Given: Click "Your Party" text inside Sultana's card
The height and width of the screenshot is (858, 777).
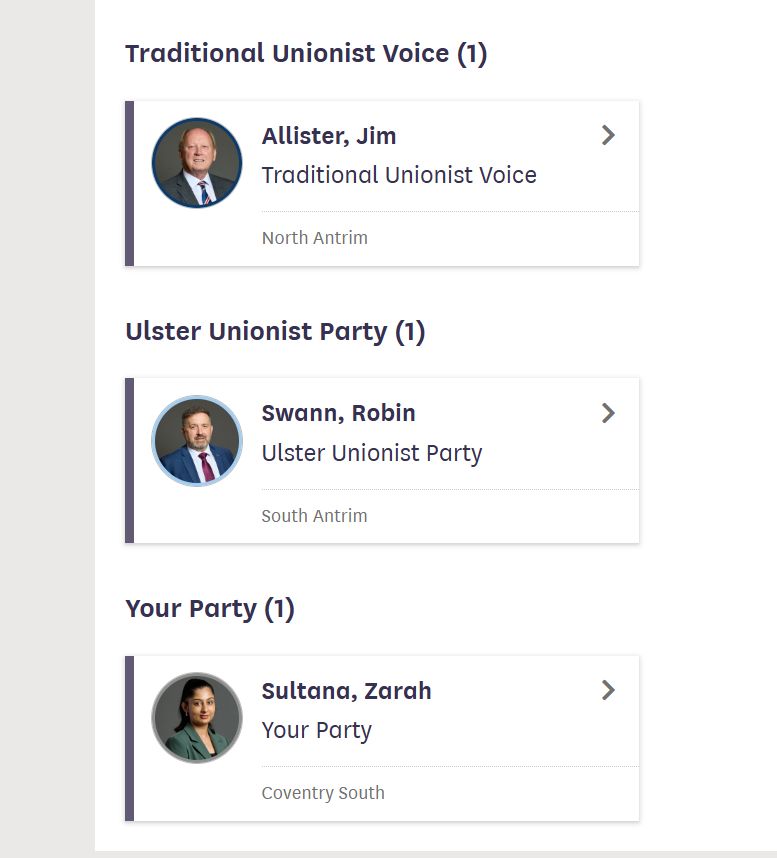Looking at the screenshot, I should coord(316,730).
